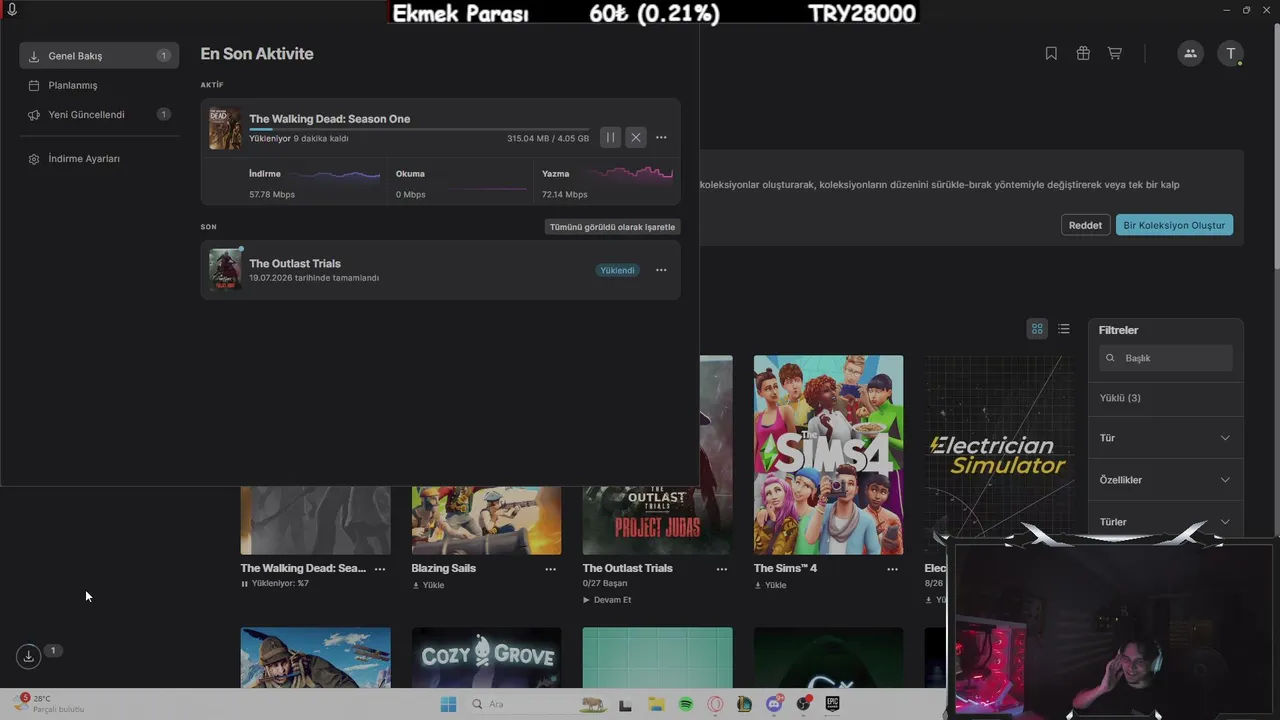
Task: Open options menu for The Walking Dead library card
Action: (380, 569)
